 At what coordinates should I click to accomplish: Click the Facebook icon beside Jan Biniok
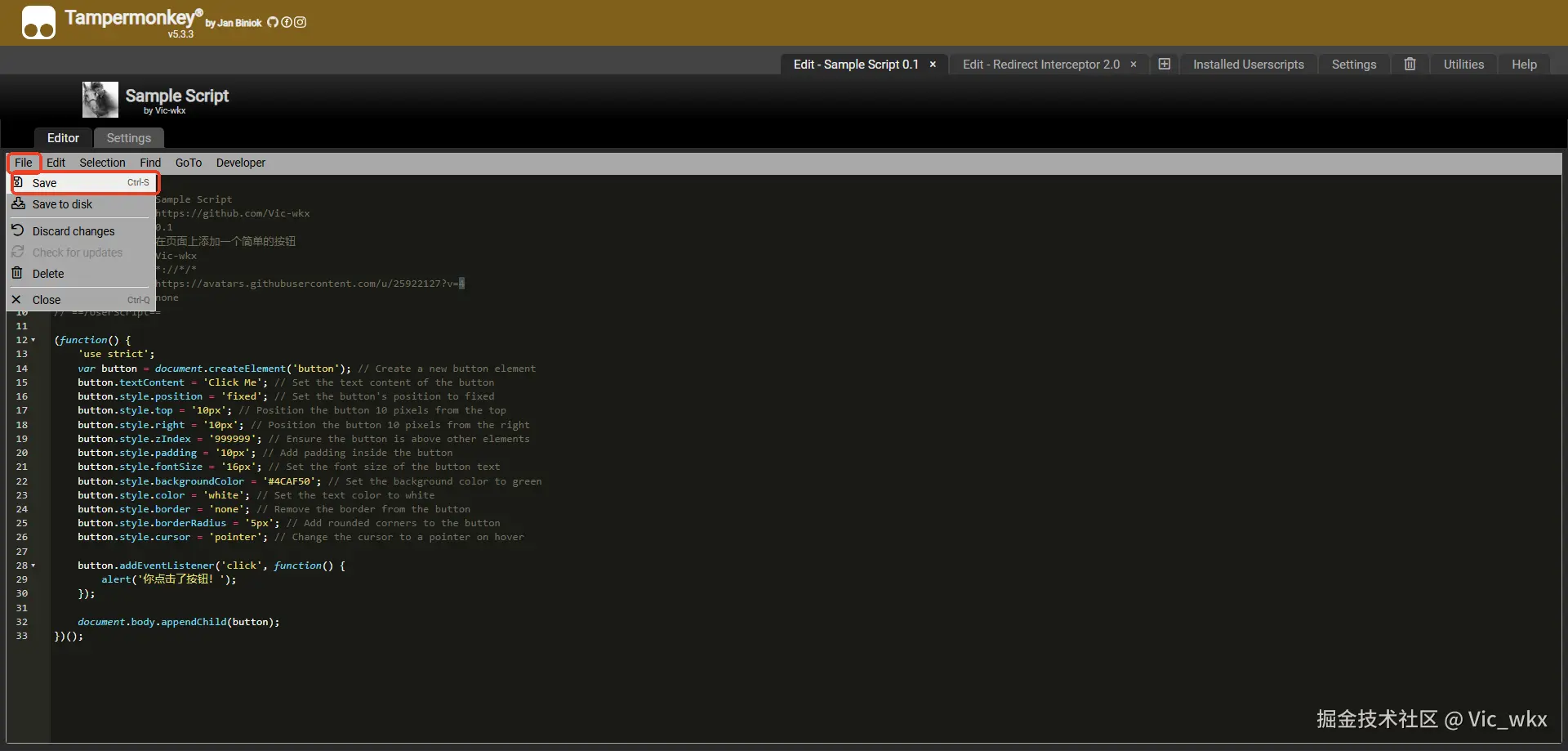pos(287,23)
